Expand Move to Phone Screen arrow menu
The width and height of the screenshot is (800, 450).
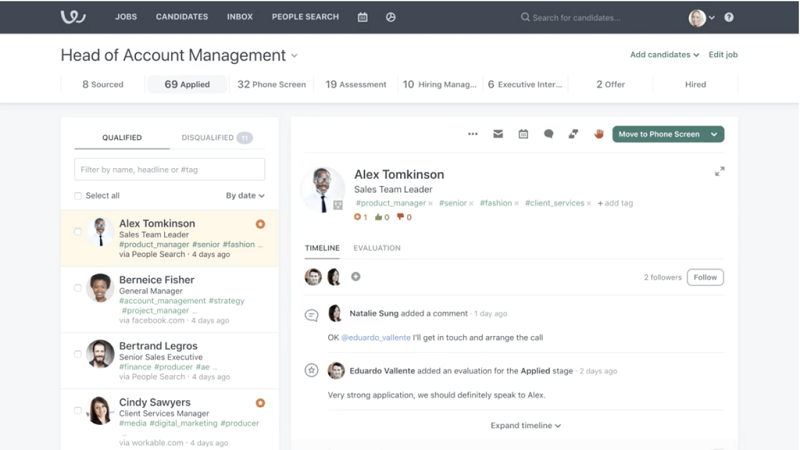(714, 134)
